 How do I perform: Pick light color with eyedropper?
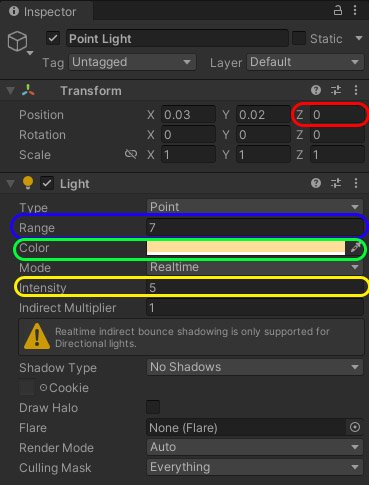point(355,248)
